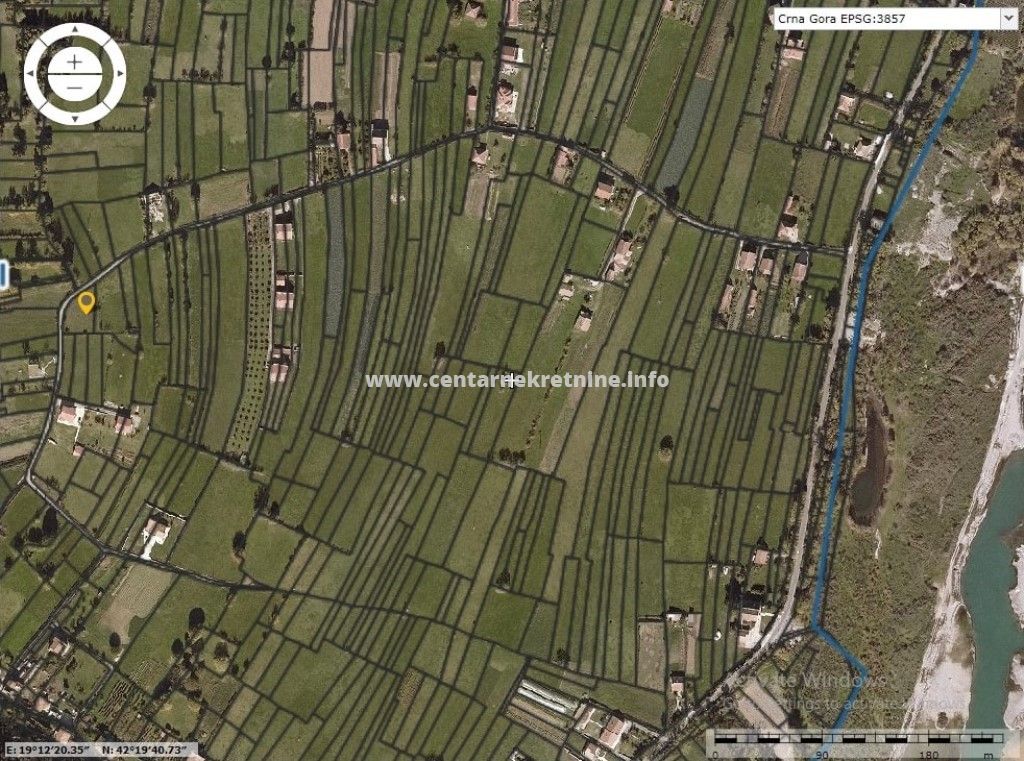Click the 90 label on the scale bar
This screenshot has width=1024, height=761.
tap(821, 754)
